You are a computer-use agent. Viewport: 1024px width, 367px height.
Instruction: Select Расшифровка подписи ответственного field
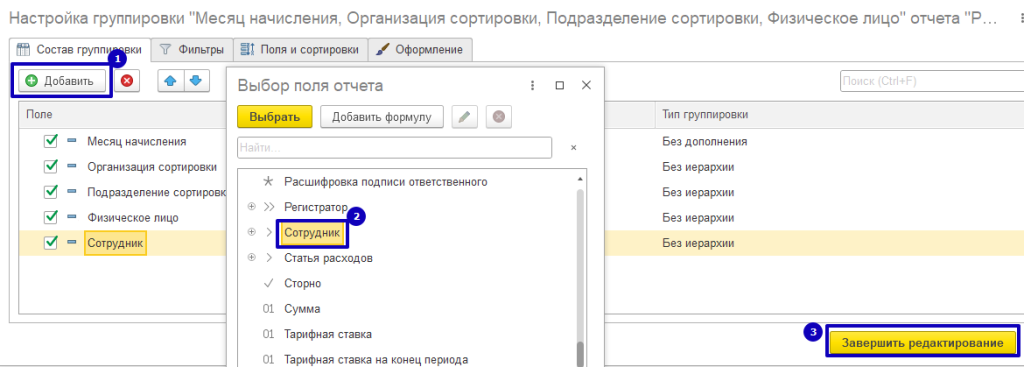pos(386,182)
